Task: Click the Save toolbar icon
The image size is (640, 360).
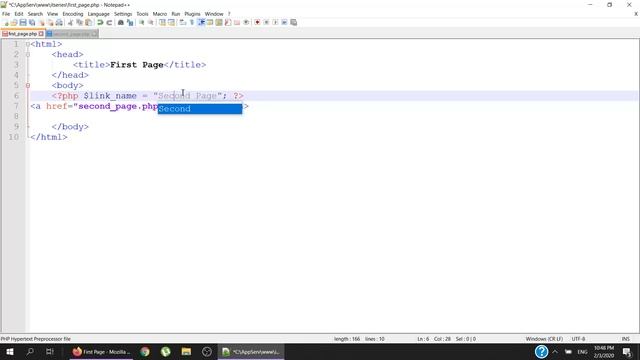Action: point(23,22)
